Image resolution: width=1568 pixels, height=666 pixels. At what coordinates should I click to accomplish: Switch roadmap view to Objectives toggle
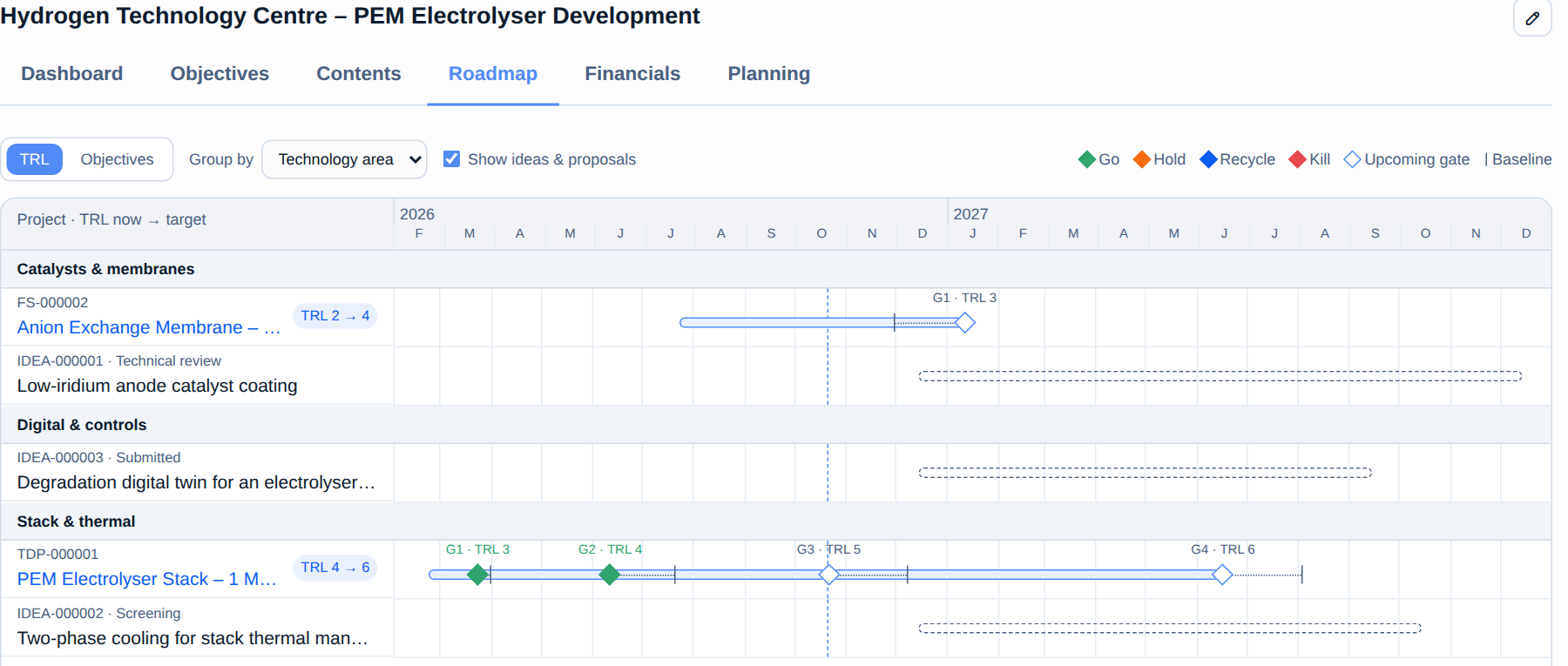[x=117, y=159]
